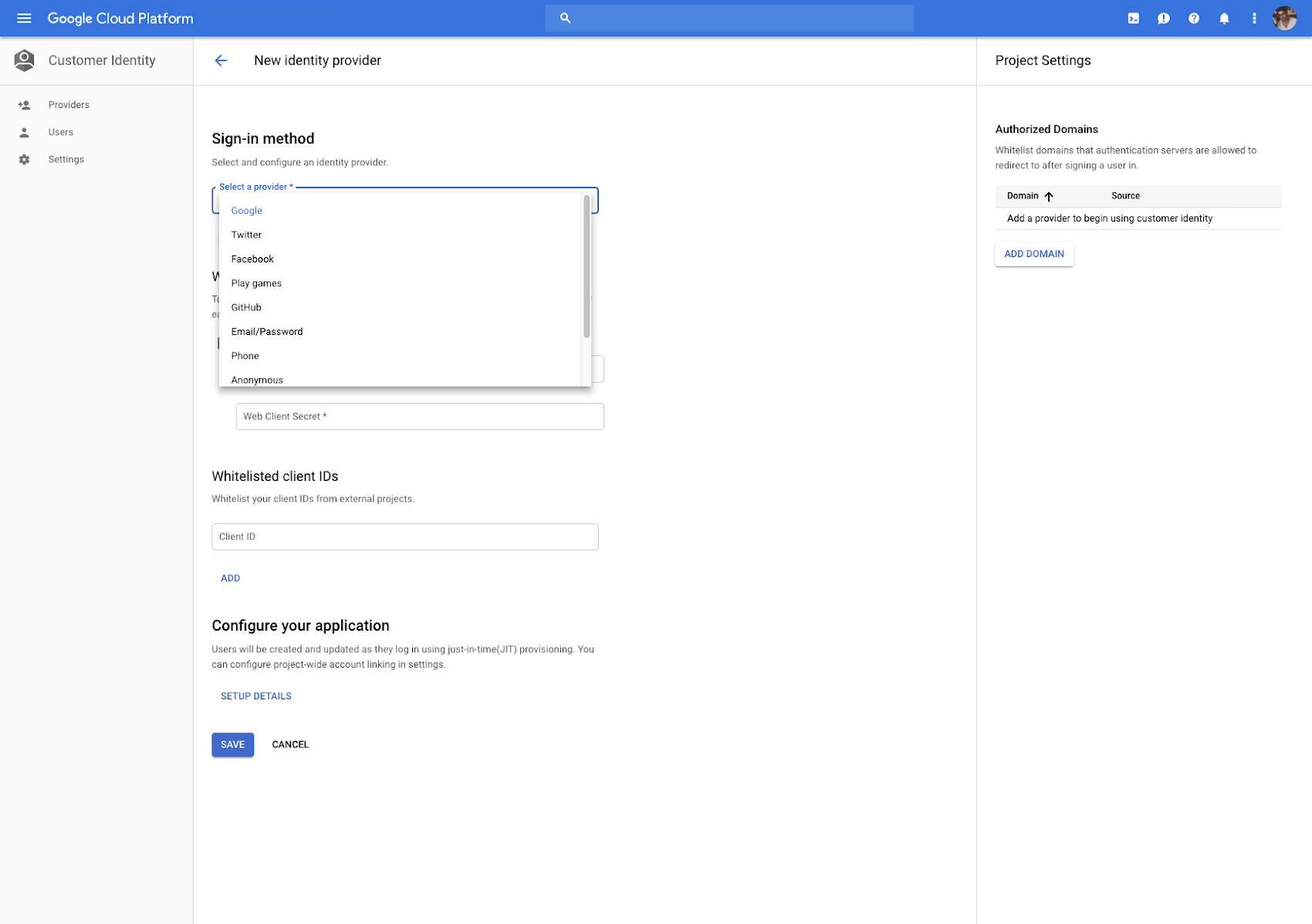Viewport: 1312px width, 924px height.
Task: Click the Settings gear icon
Action: point(24,160)
